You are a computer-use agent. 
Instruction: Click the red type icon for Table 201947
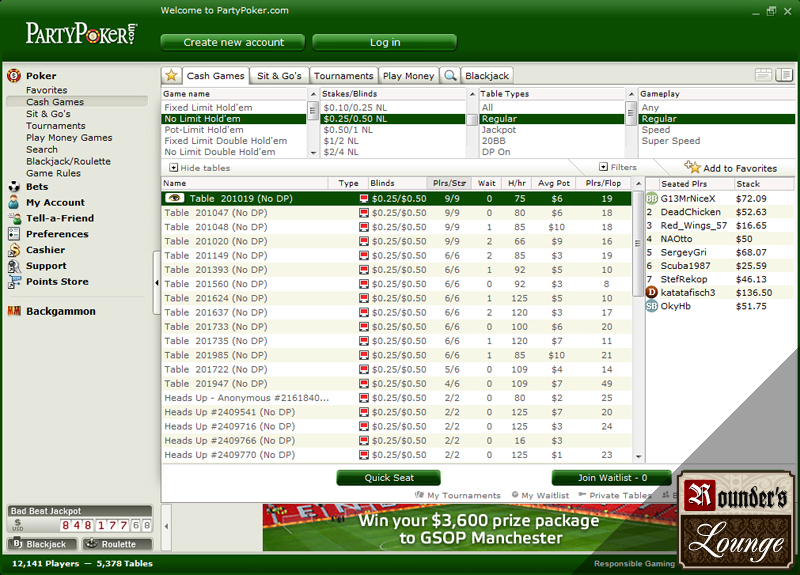point(364,384)
